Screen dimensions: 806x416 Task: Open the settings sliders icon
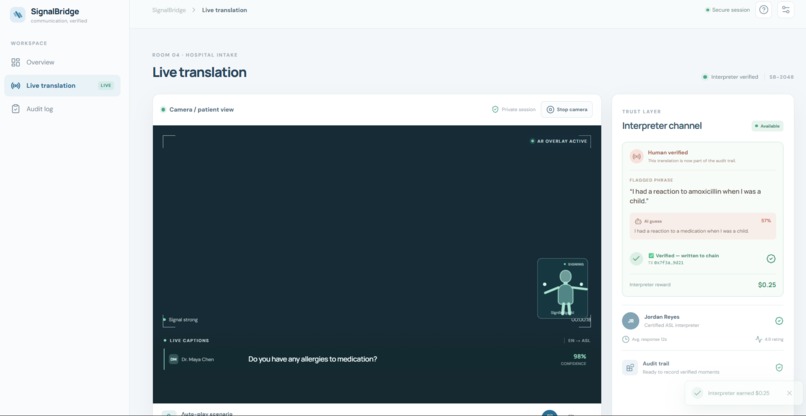pos(785,10)
